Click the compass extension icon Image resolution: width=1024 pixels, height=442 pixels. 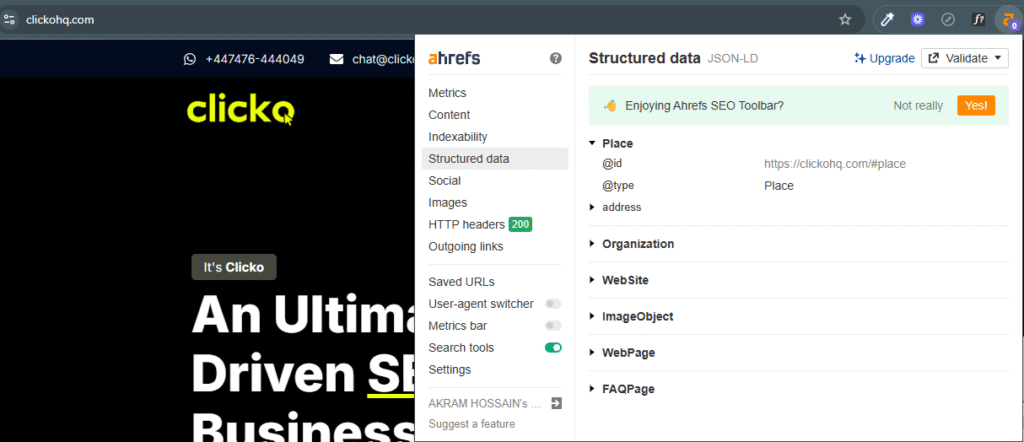[948, 20]
